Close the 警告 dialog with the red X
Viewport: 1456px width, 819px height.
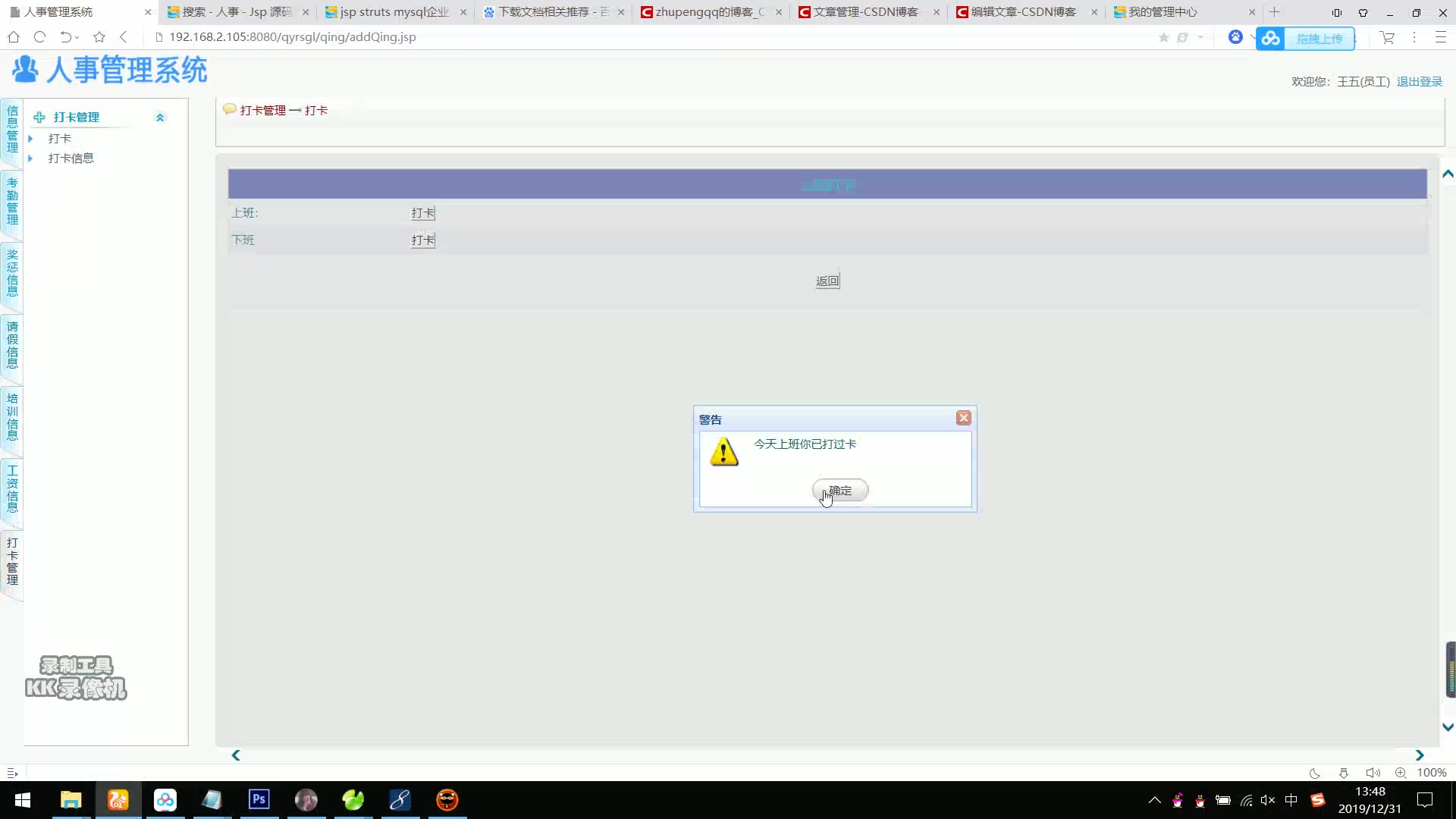click(963, 418)
